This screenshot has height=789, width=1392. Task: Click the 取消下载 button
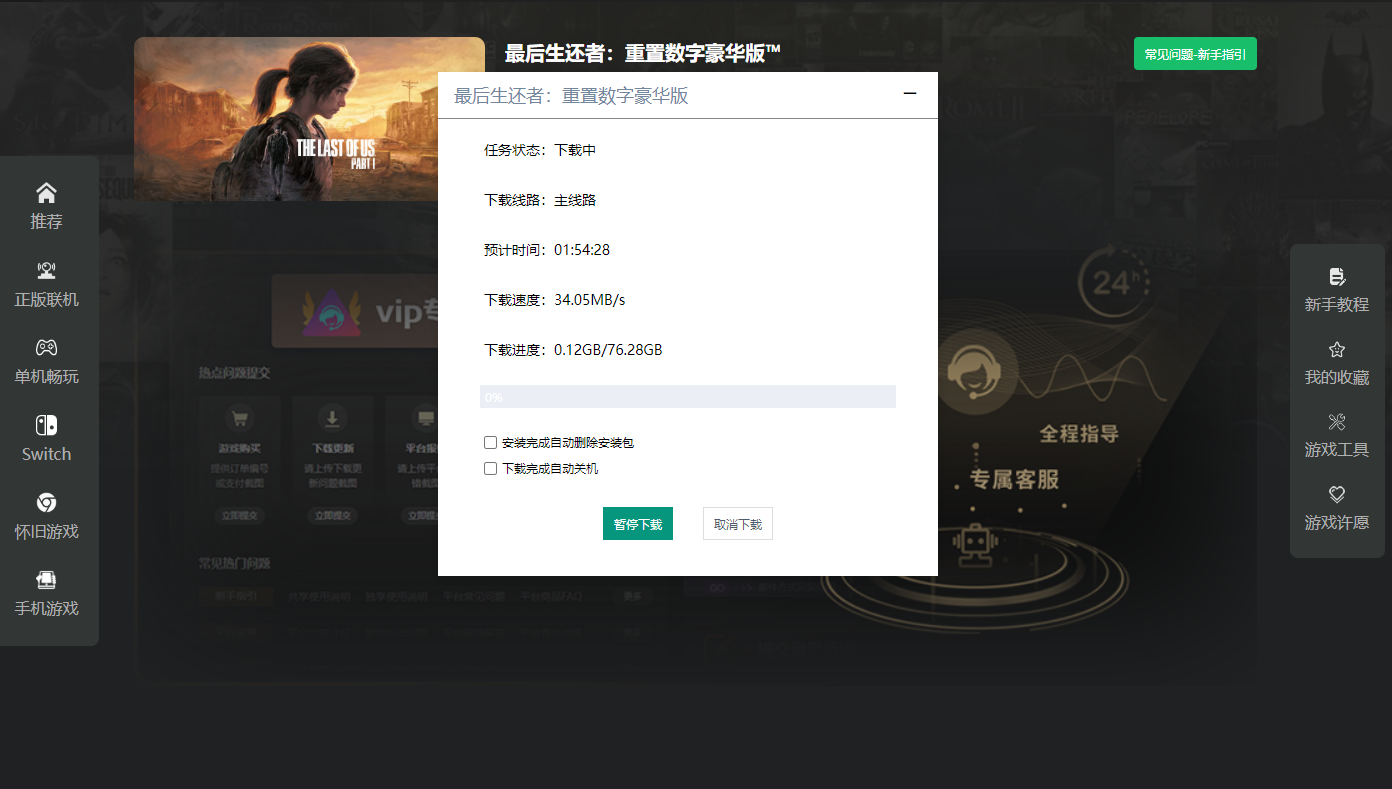point(737,524)
